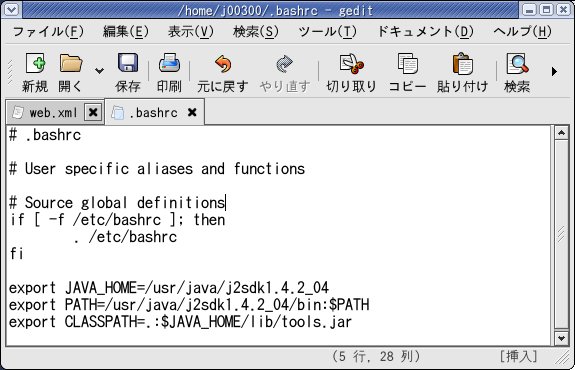Click the title bar text '/home/j00300/.bashrc - gedit'
Viewport: 575px width, 370px height.
coord(275,11)
